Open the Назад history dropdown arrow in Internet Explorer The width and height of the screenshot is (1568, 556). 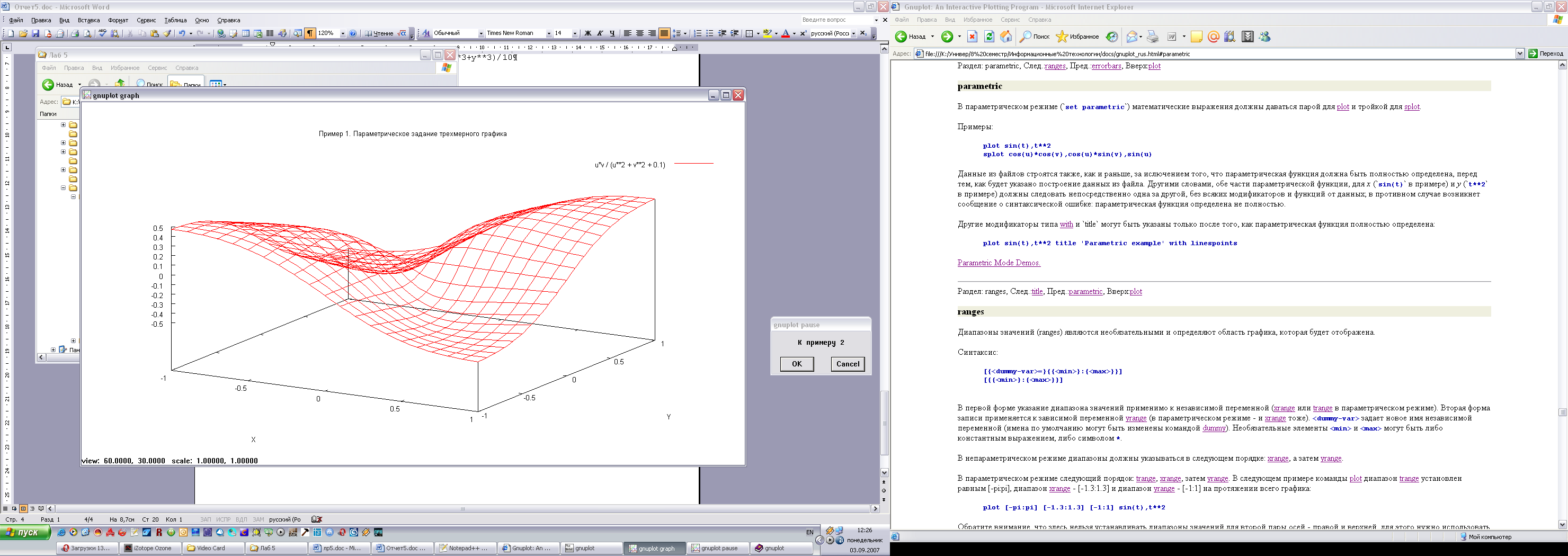click(x=932, y=37)
